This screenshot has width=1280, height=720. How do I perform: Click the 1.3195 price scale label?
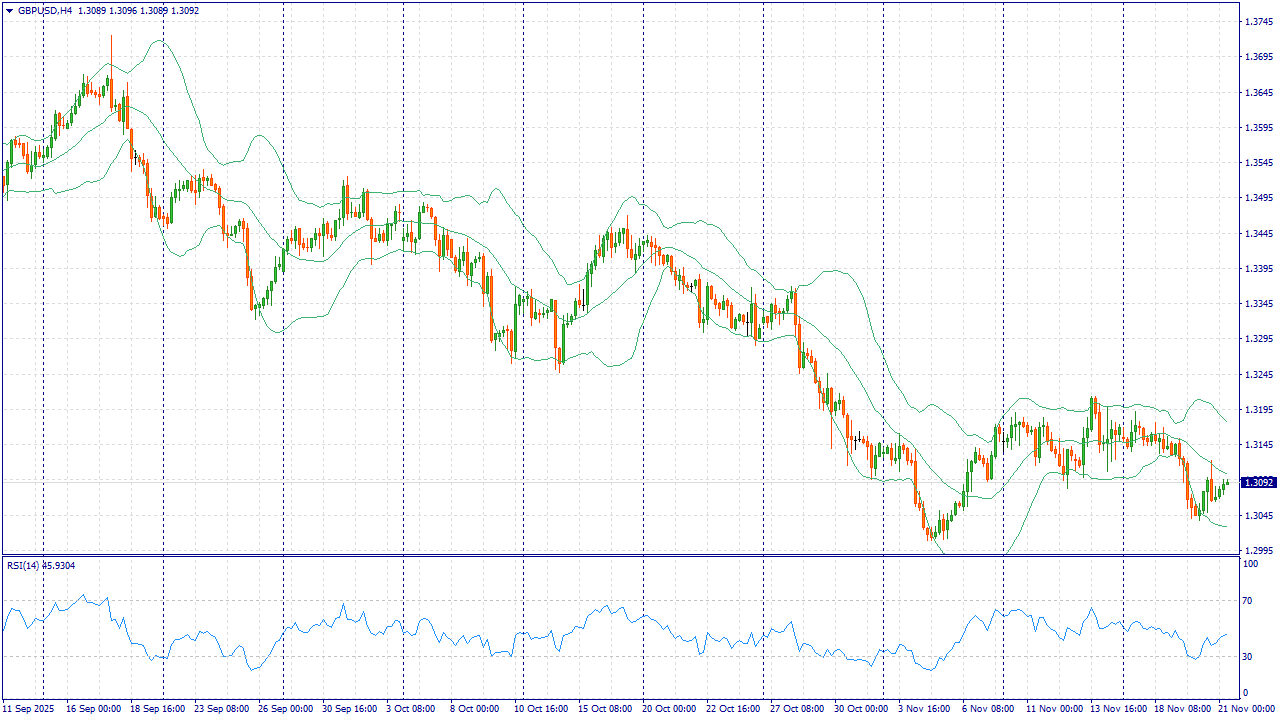tap(1257, 410)
